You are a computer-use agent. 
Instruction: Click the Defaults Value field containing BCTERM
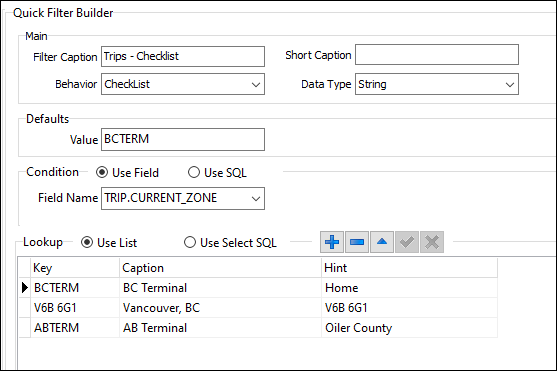point(183,139)
